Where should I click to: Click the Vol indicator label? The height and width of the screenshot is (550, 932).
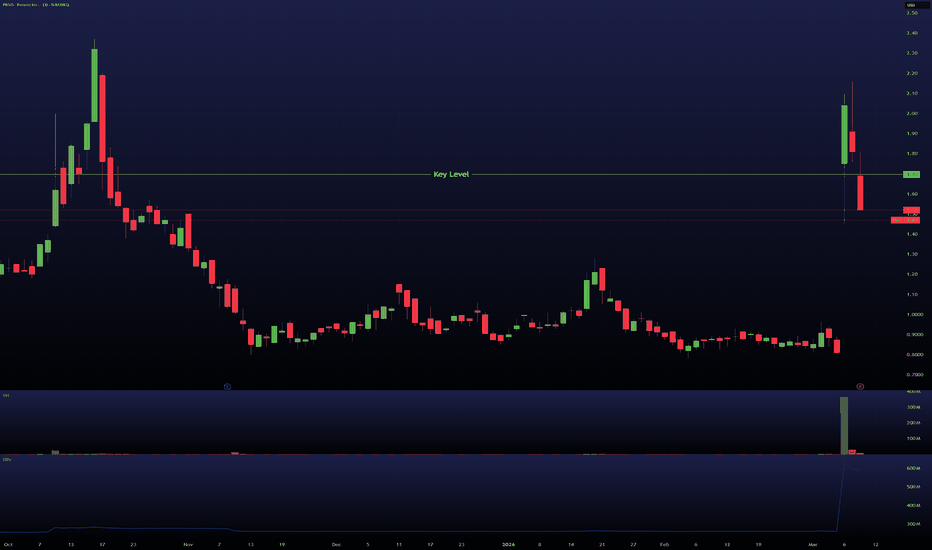(x=6, y=395)
